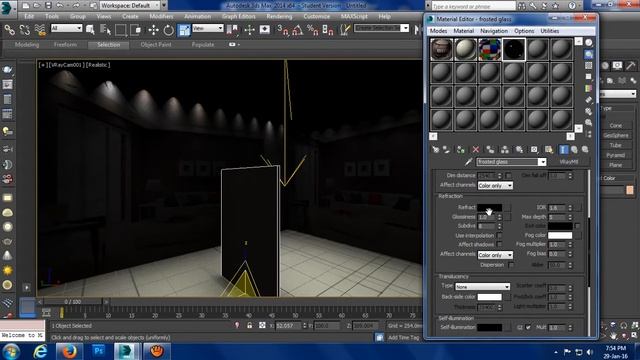Open the Customize menu
Image resolution: width=640 pixels, height=360 pixels.
pos(316,16)
